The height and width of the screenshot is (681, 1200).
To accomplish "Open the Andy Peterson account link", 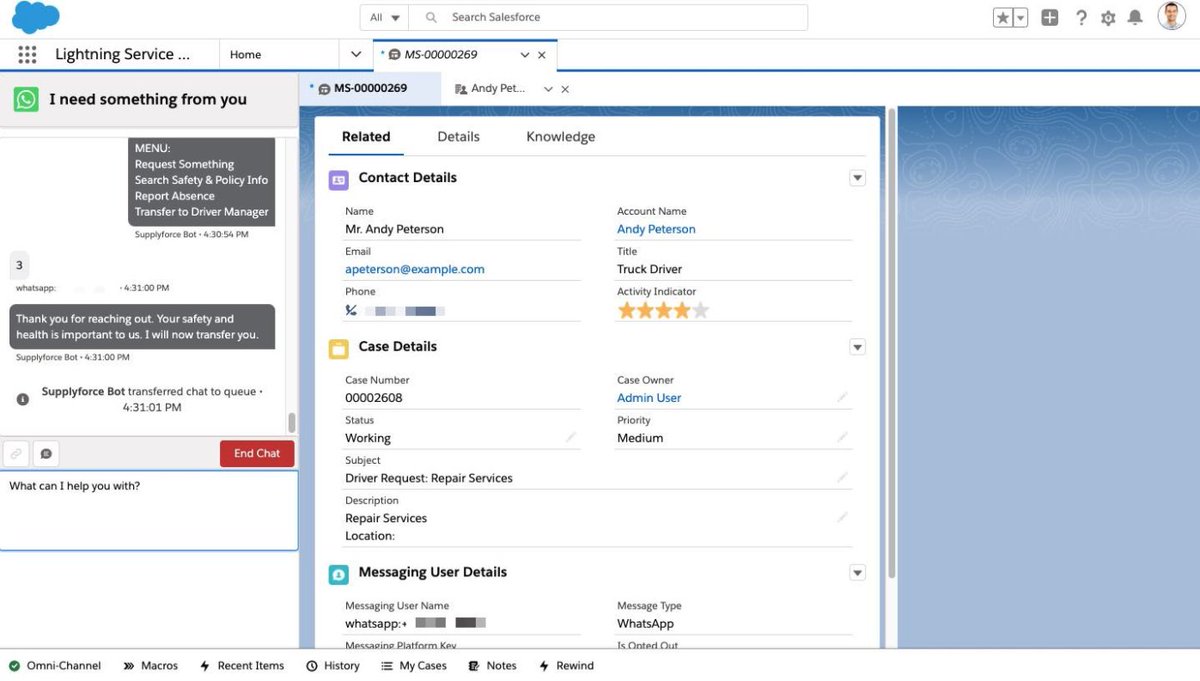I will click(656, 229).
